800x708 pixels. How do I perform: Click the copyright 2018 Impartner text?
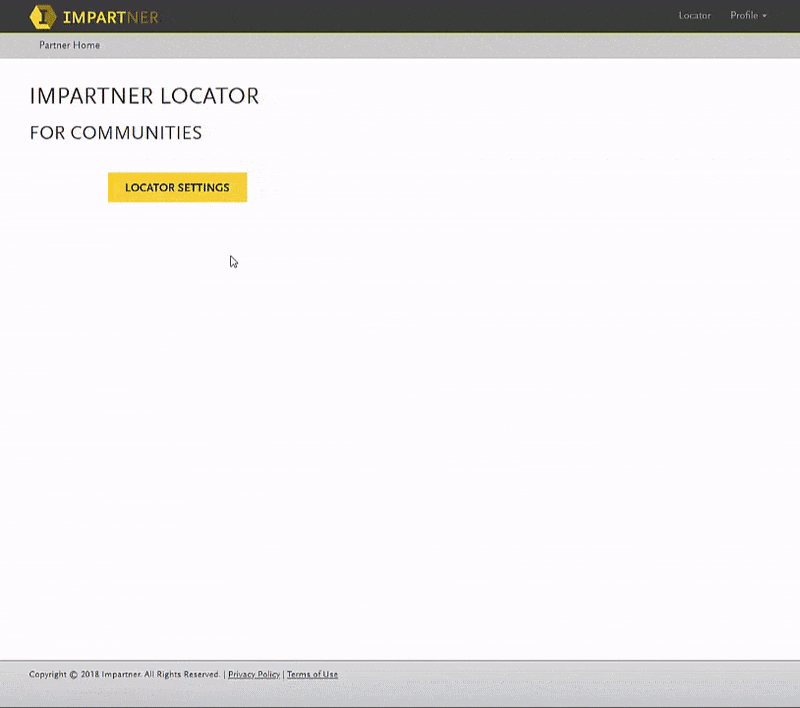[124, 674]
